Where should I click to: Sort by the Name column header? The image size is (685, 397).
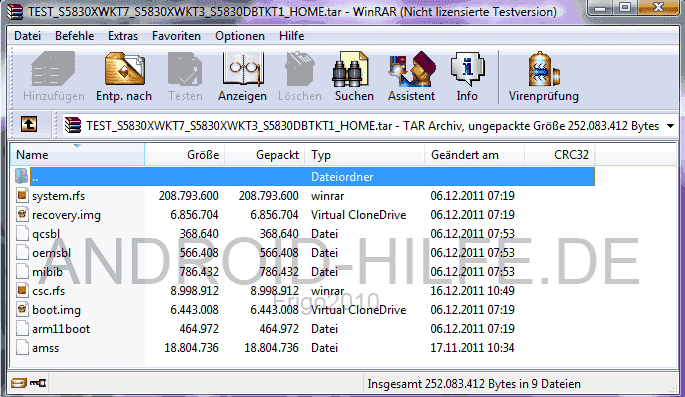tap(77, 155)
